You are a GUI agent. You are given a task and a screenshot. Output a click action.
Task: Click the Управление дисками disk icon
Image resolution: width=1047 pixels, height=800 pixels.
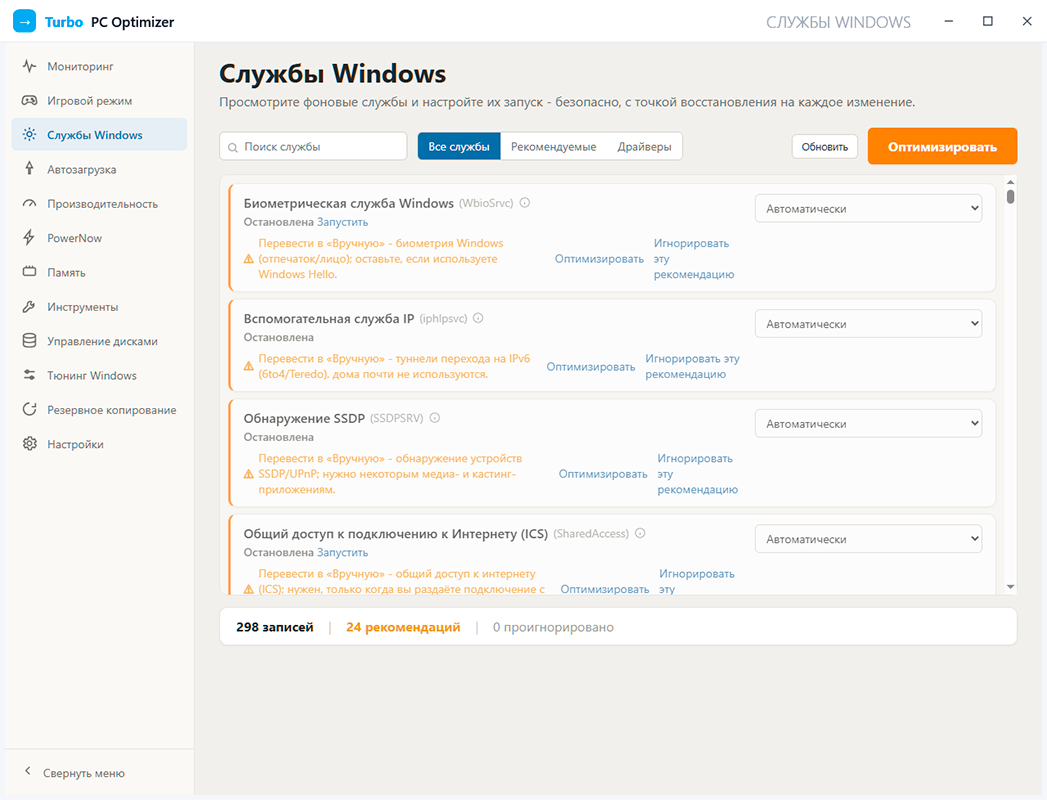29,341
